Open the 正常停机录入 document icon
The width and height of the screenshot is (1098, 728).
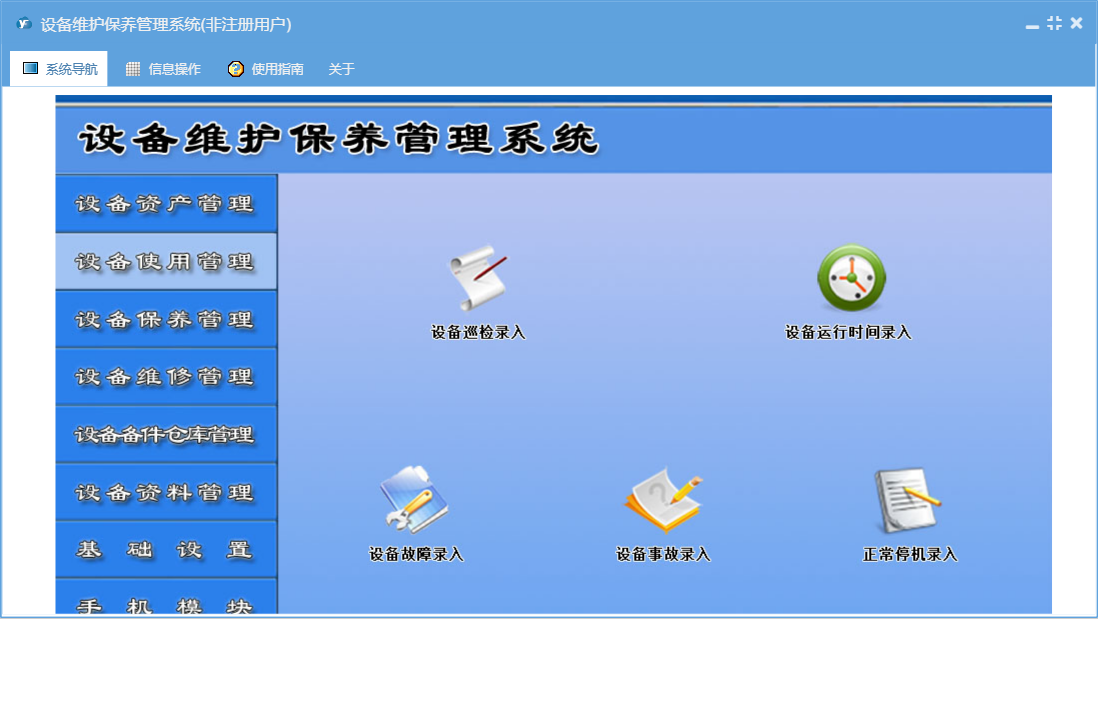pos(908,501)
